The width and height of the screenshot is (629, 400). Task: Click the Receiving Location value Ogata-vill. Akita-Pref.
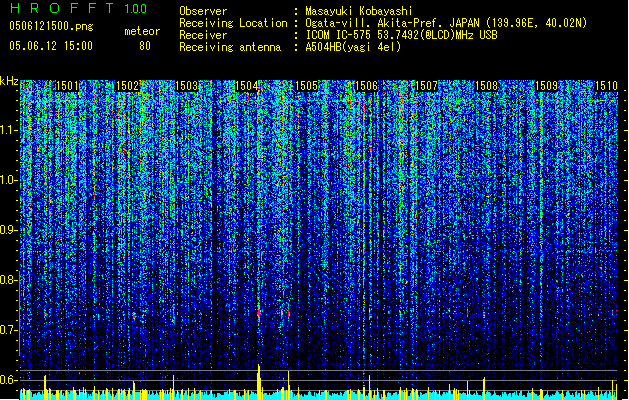point(375,23)
